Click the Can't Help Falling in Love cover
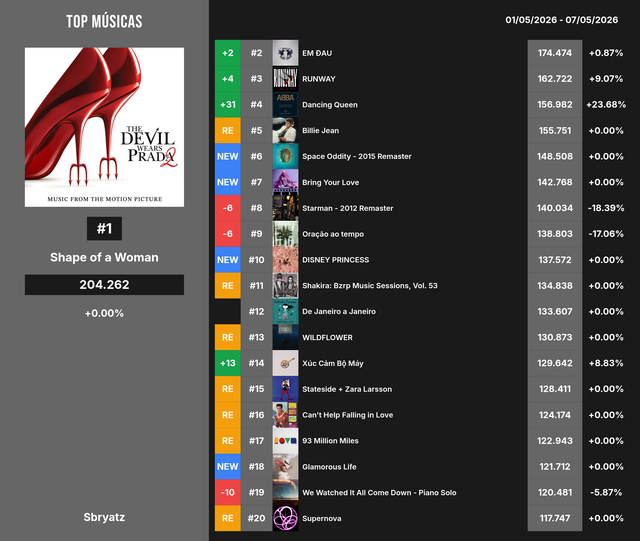Screen dimensions: 640x541 pos(285,415)
